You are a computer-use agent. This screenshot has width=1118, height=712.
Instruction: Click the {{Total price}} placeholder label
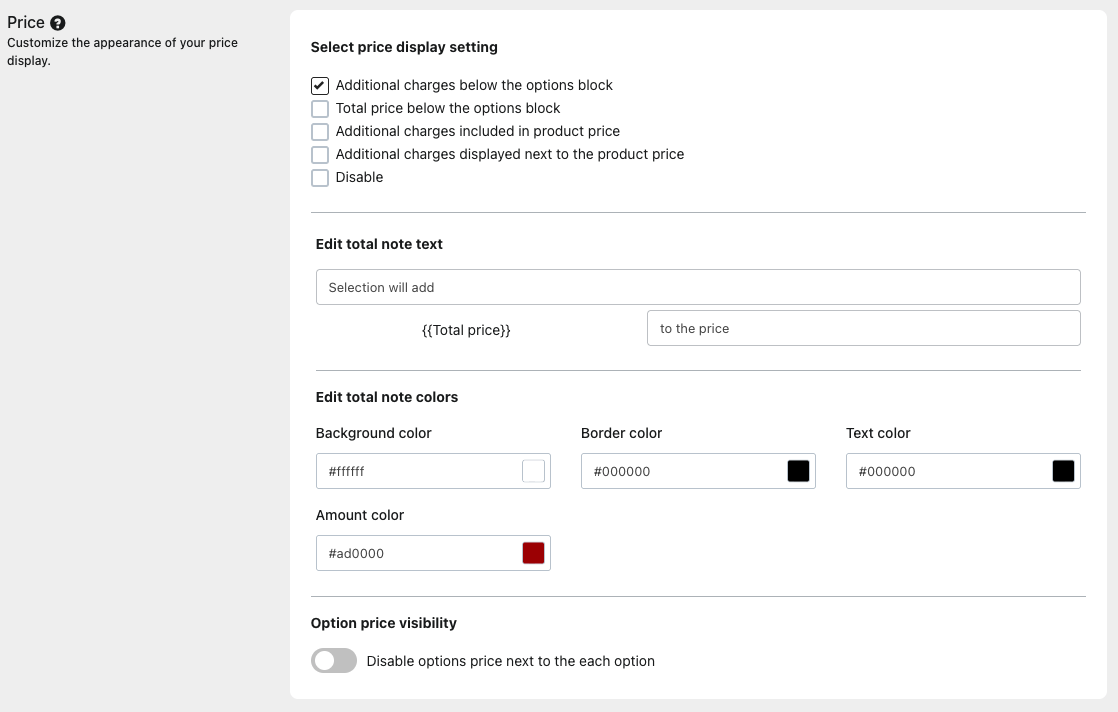coord(466,329)
